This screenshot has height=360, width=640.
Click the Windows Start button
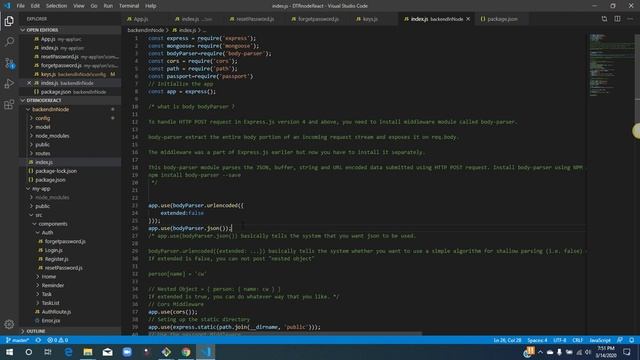pyautogui.click(x=9, y=352)
